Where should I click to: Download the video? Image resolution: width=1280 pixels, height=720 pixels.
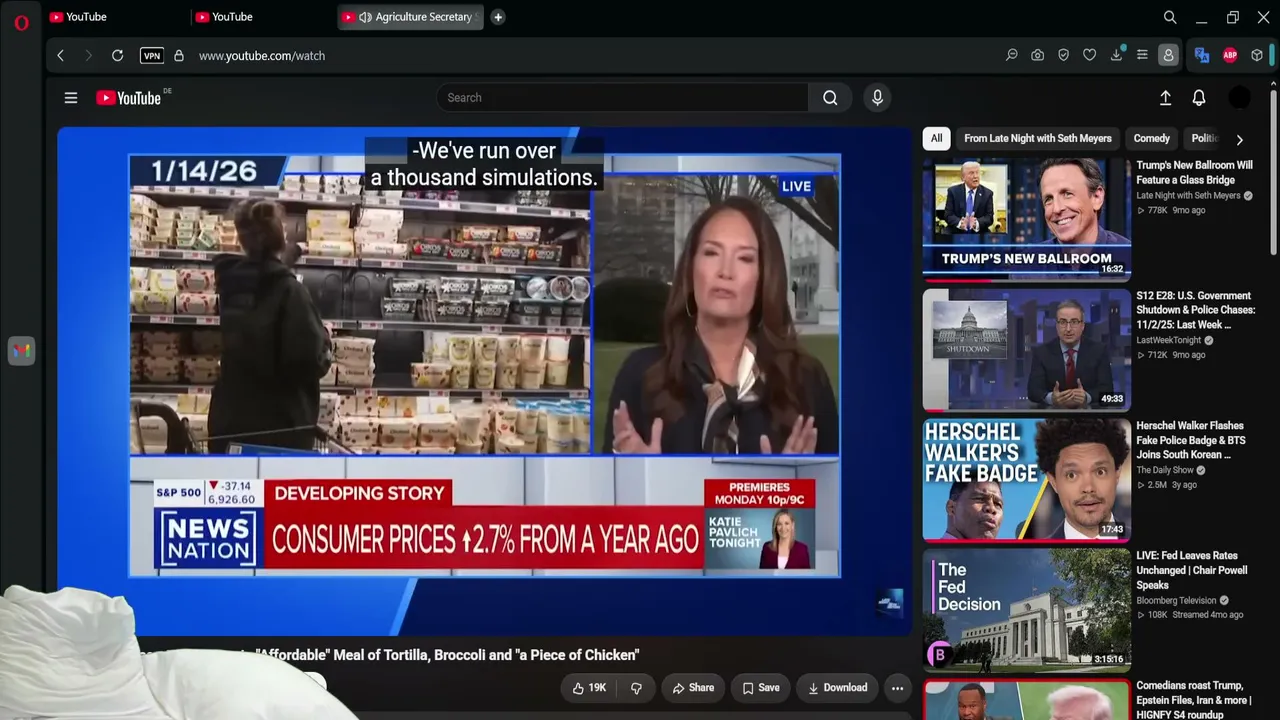[x=837, y=688]
